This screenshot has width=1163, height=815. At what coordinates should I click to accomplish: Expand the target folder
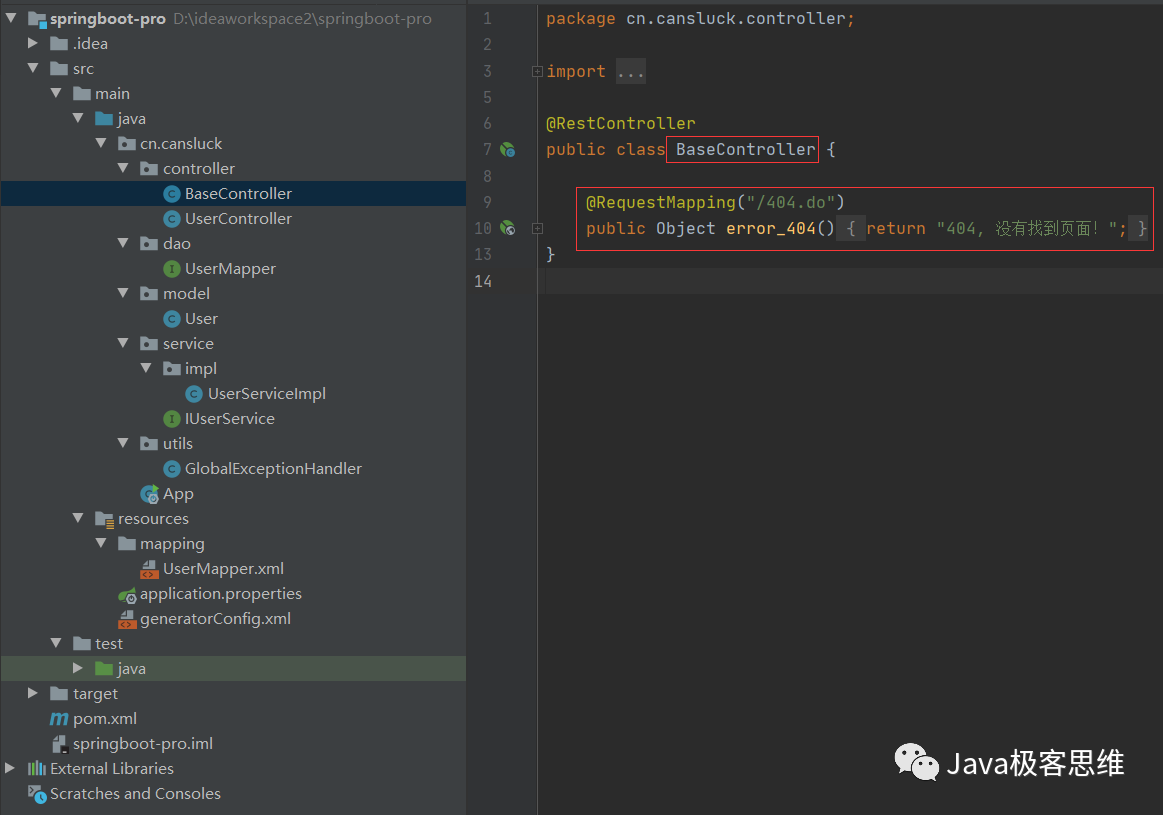tap(33, 693)
